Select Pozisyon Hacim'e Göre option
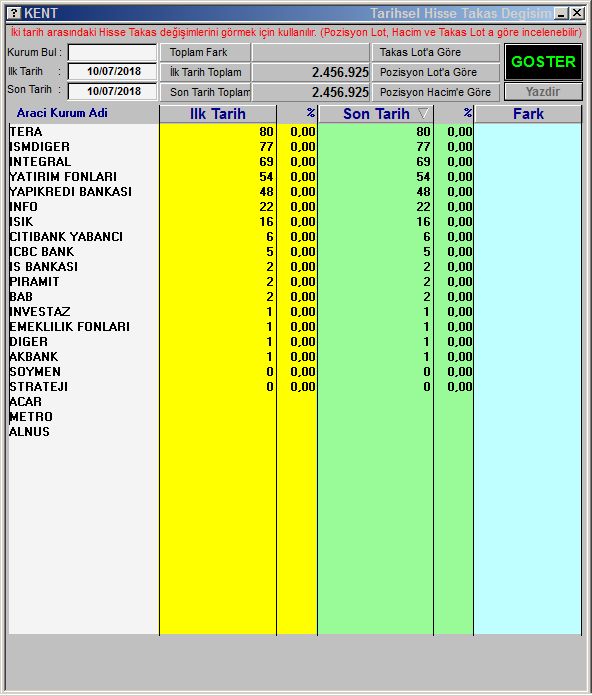Image resolution: width=592 pixels, height=696 pixels. coord(436,92)
